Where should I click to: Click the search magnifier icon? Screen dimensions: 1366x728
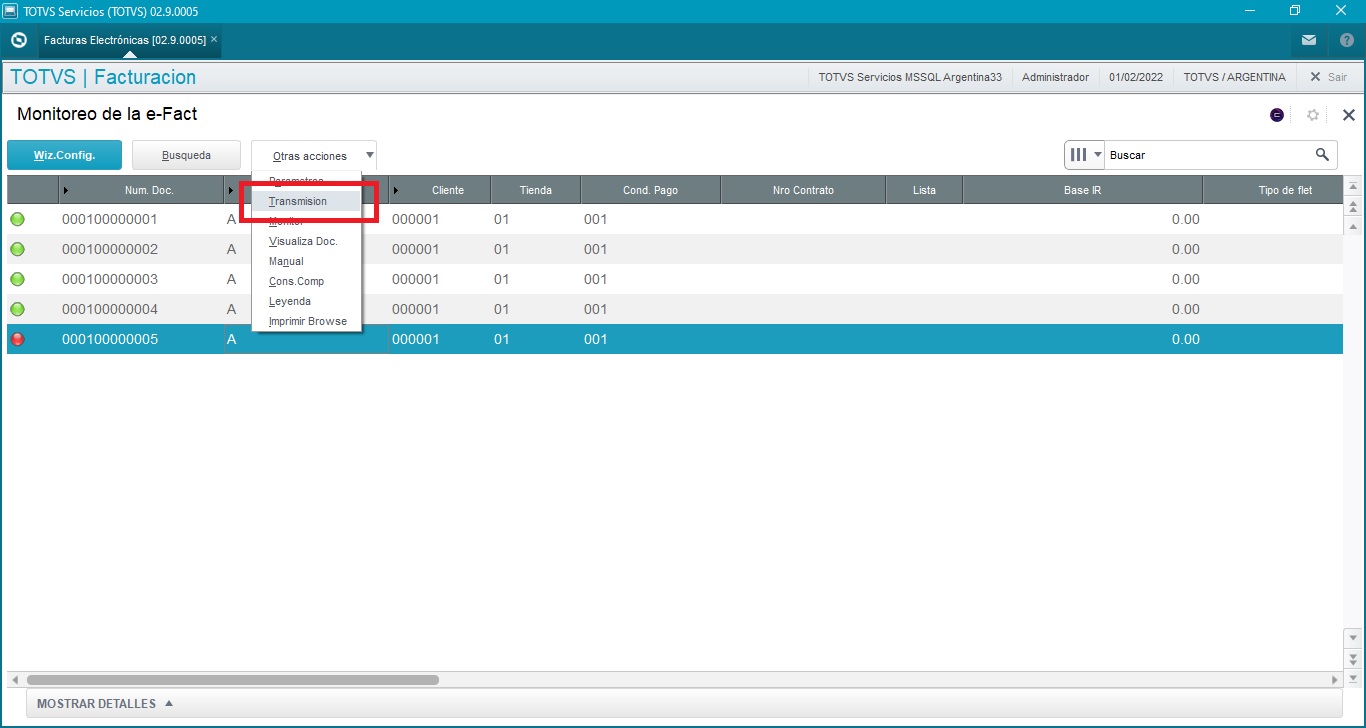(1322, 154)
